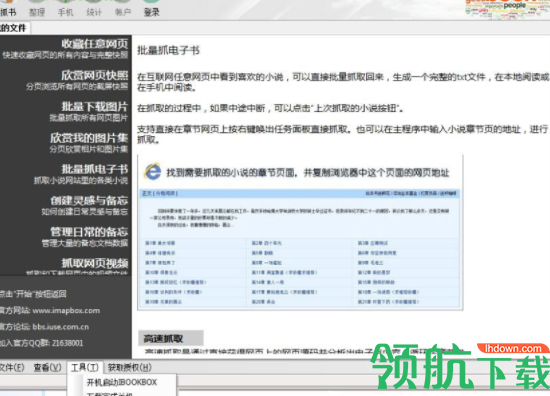Image resolution: width=550 pixels, height=396 pixels.
Task: Click the 批量抓电子书 page heading
Action: click(x=168, y=51)
